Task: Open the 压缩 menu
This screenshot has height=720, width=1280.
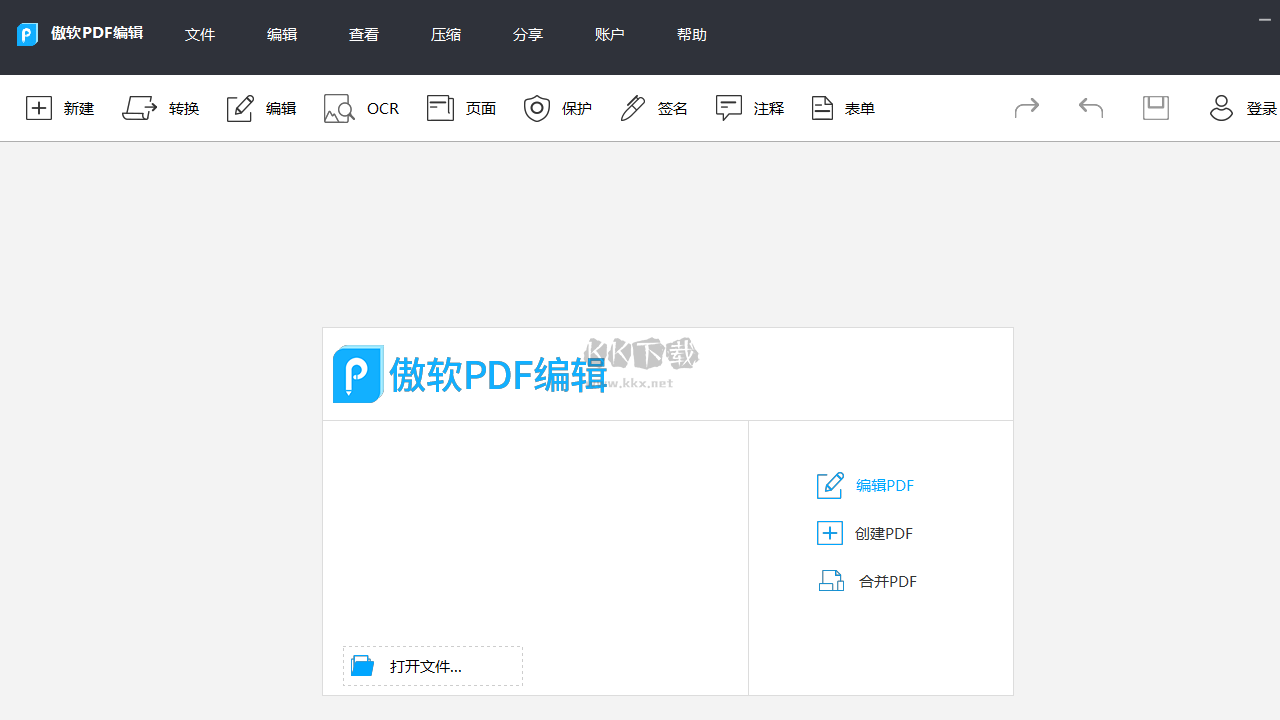Action: click(446, 34)
